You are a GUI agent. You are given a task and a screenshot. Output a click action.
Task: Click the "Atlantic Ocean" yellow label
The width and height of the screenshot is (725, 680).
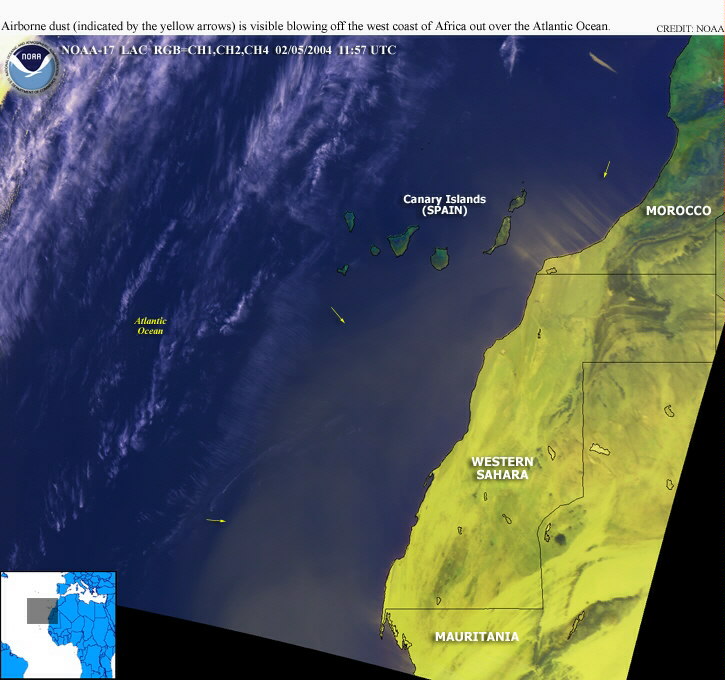(x=150, y=325)
